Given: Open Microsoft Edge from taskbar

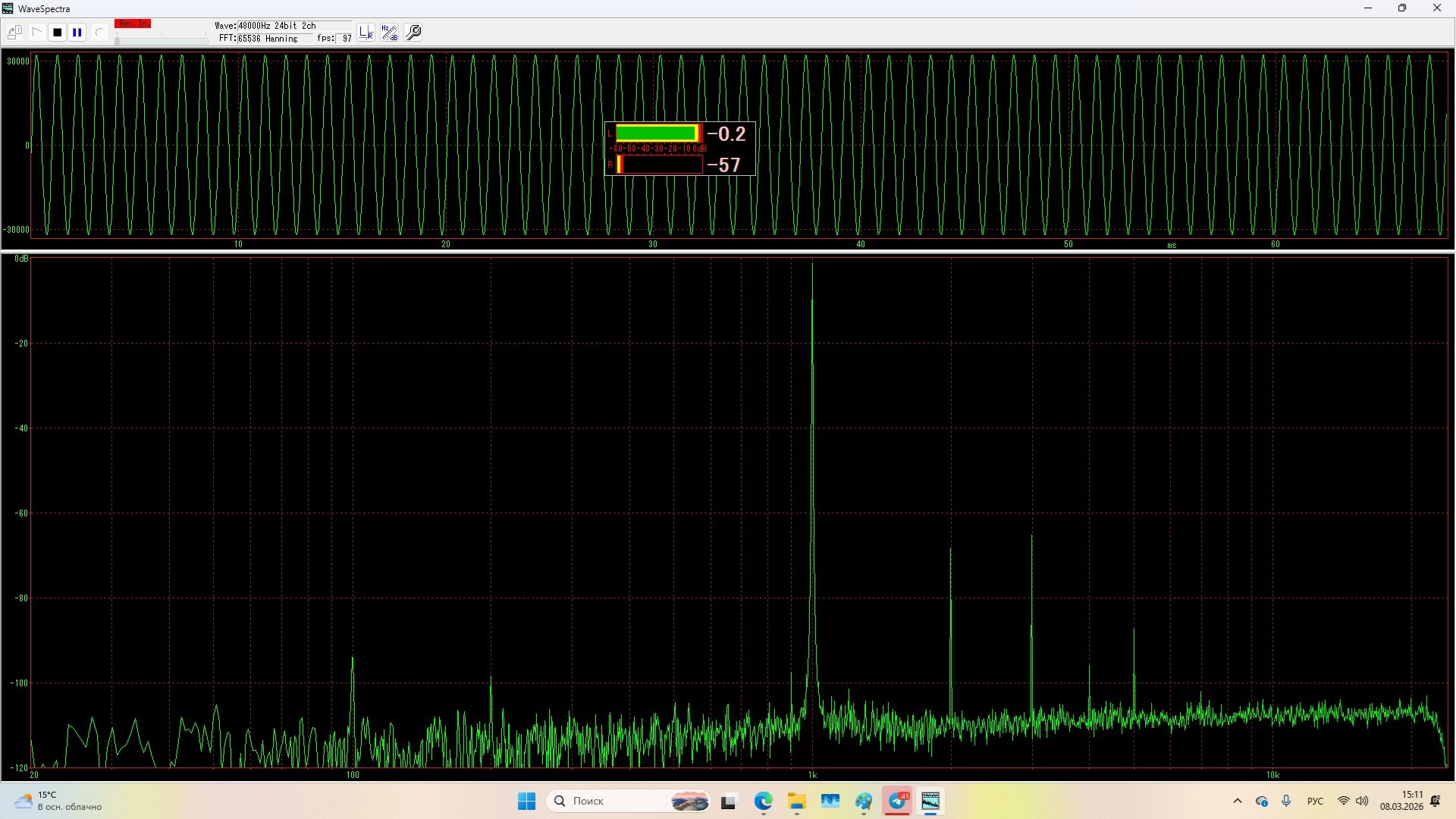Looking at the screenshot, I should pos(763,801).
